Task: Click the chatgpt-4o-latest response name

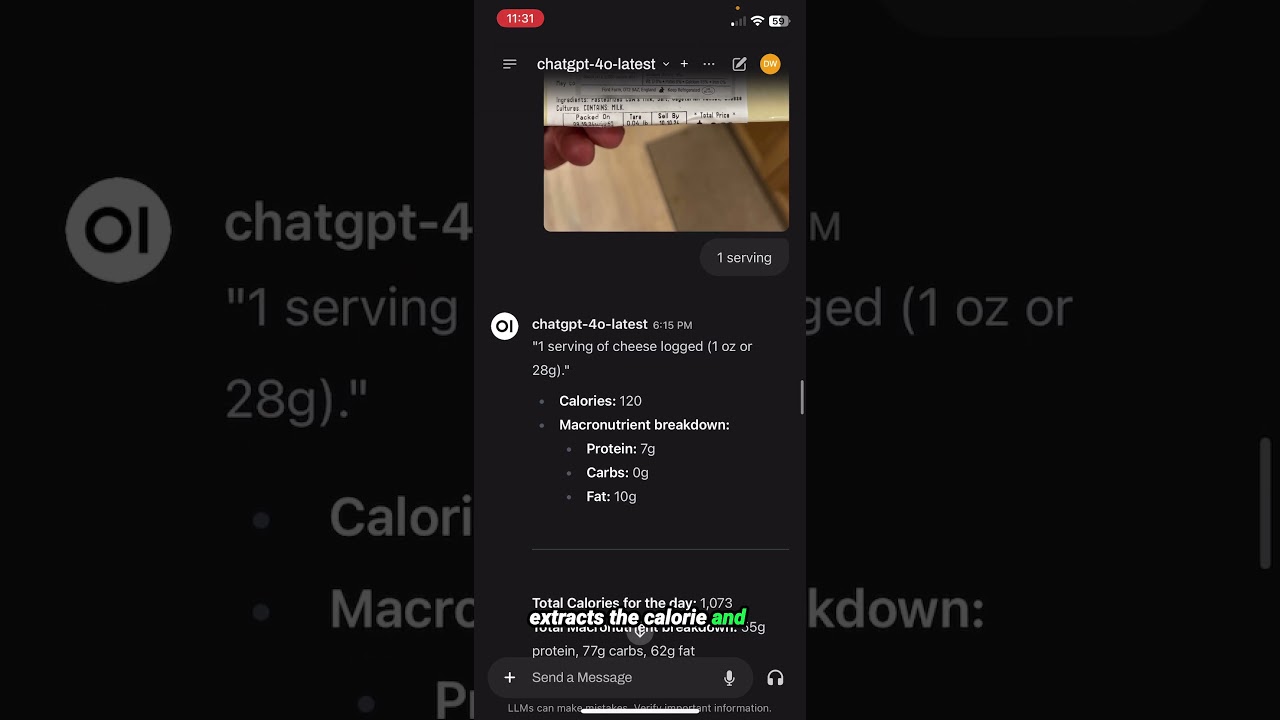Action: pos(589,324)
